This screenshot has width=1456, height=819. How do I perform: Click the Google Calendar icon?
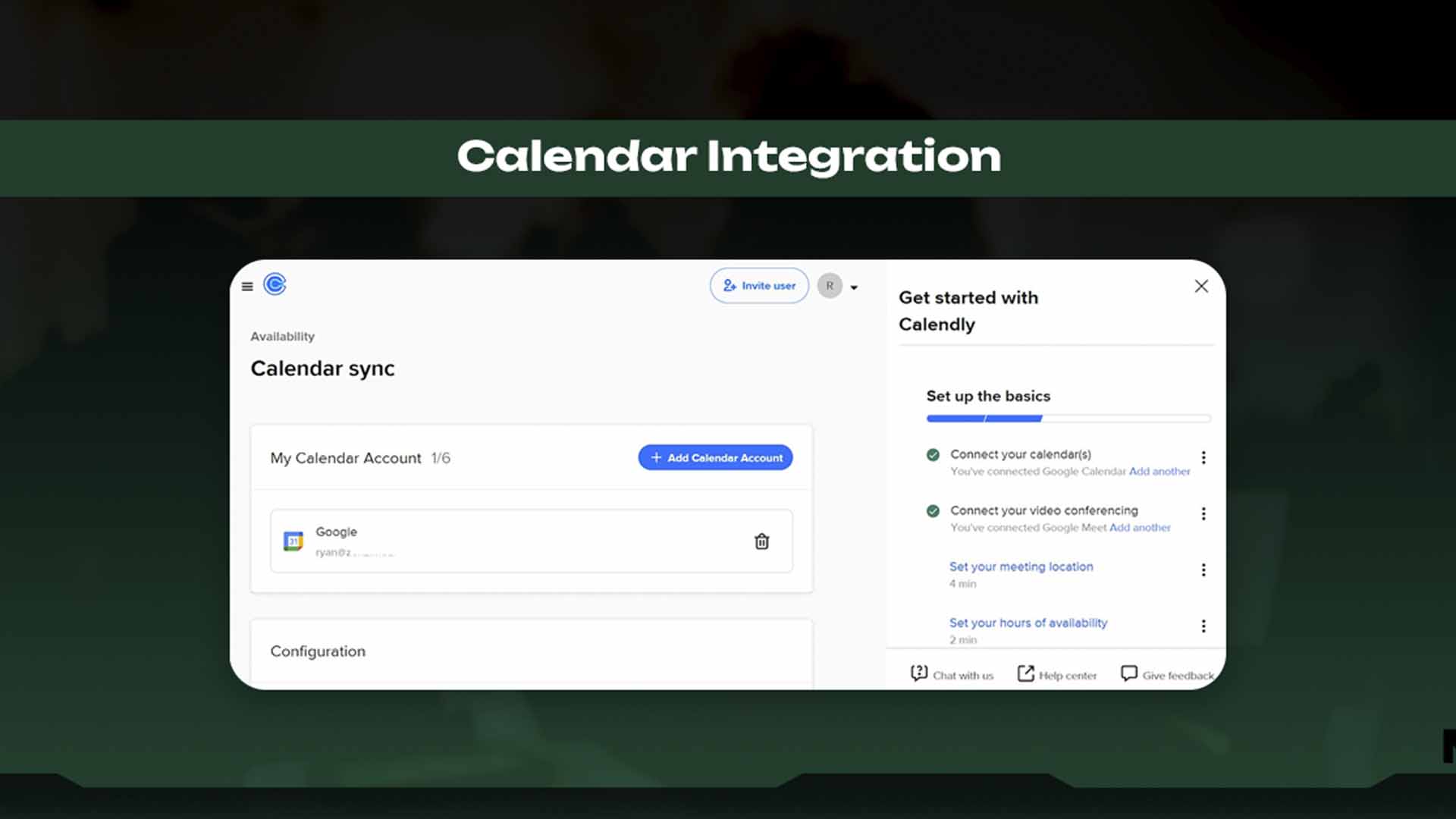click(293, 541)
